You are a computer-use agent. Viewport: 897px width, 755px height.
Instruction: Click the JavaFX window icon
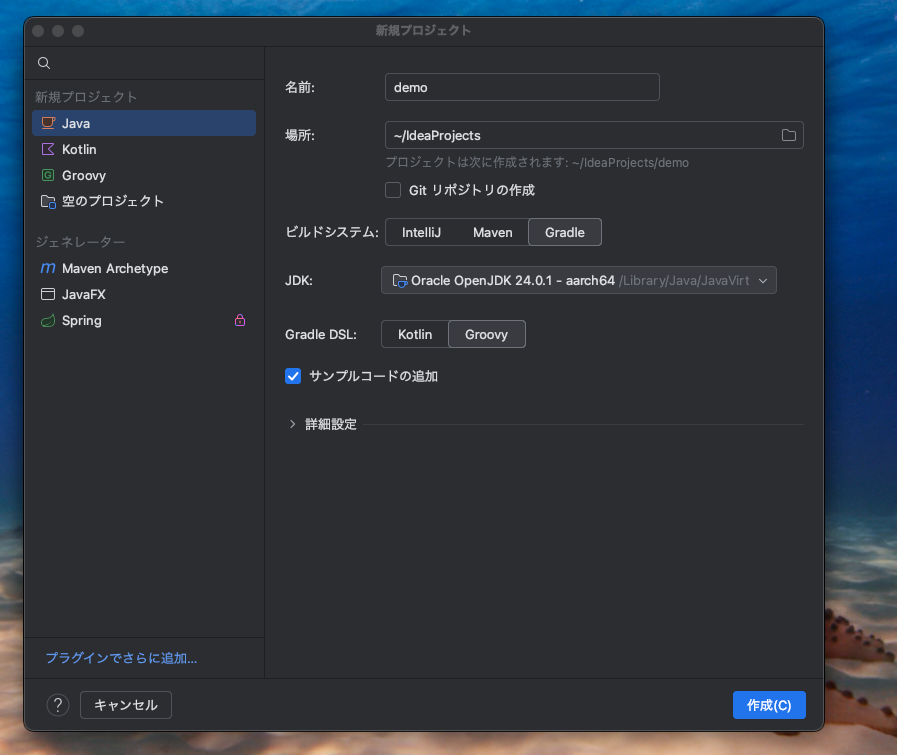click(48, 294)
